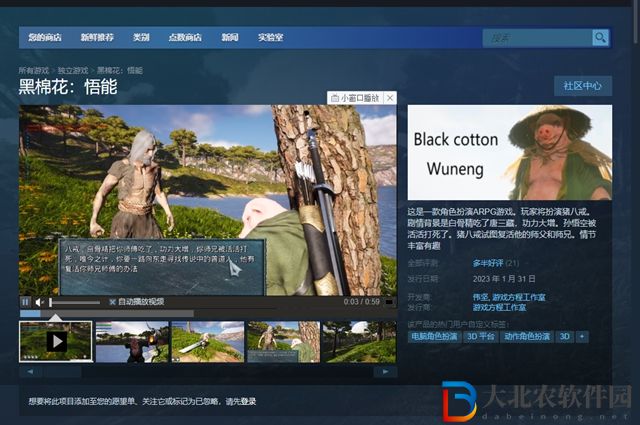Focus the 搜索 search input field
Viewport: 640px width, 425px height.
(537, 38)
